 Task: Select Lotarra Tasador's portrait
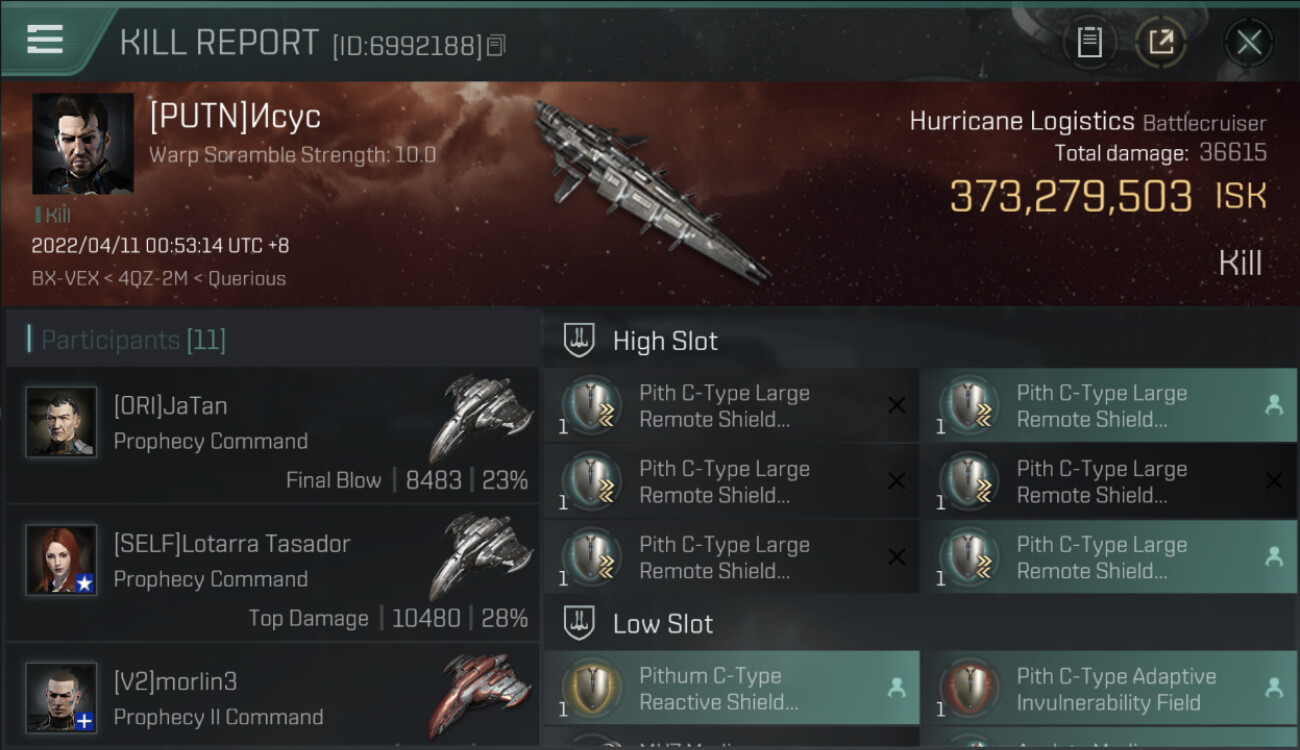pyautogui.click(x=62, y=560)
